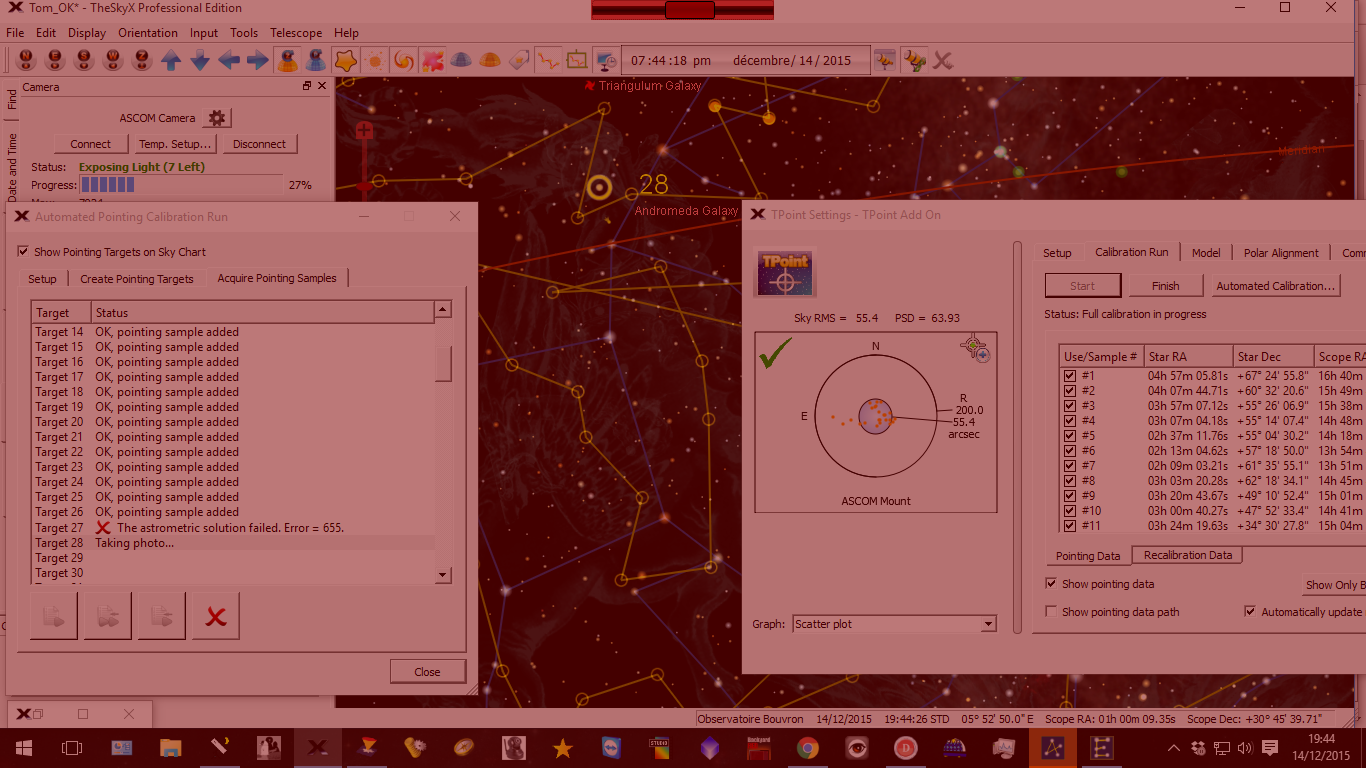
Task: Click the time field in toolbar
Action: 670,60
